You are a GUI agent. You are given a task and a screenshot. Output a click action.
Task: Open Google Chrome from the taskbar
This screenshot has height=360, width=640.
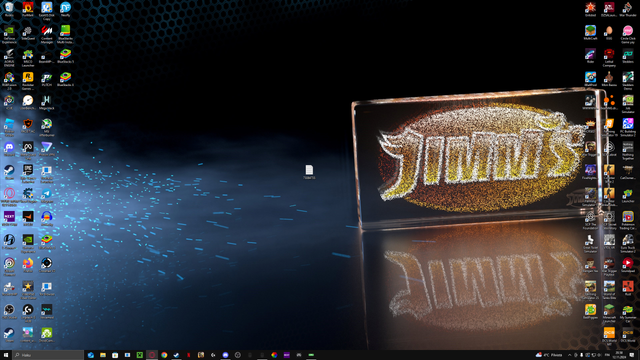pos(164,355)
